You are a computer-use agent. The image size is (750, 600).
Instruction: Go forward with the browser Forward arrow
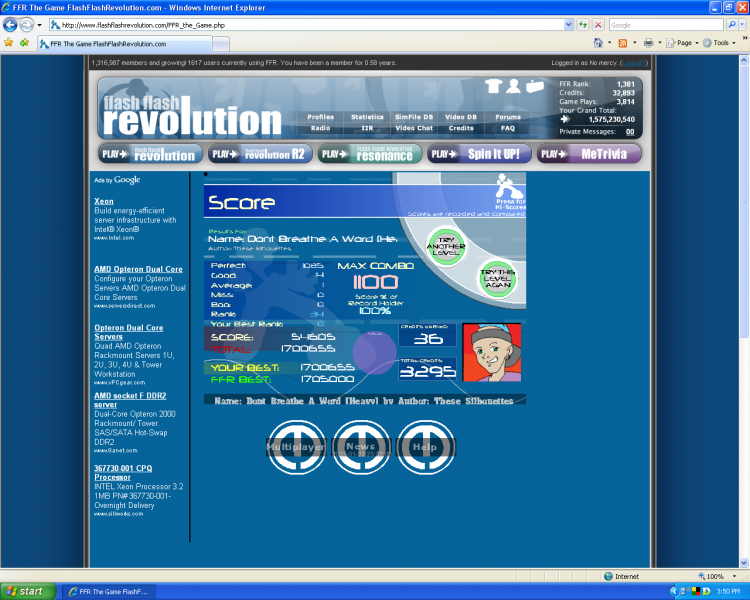tap(27, 24)
